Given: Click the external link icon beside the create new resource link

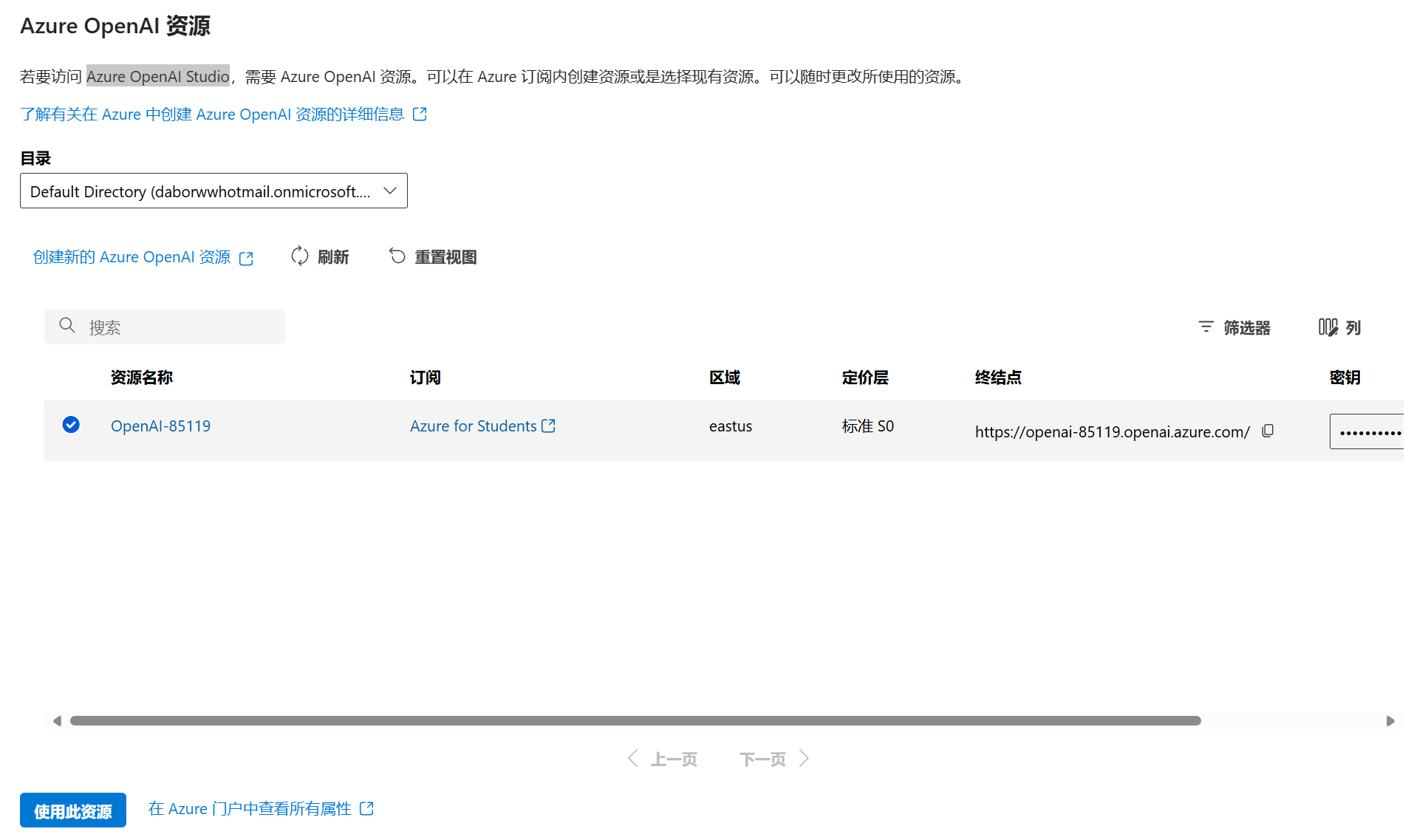Looking at the screenshot, I should point(247,258).
